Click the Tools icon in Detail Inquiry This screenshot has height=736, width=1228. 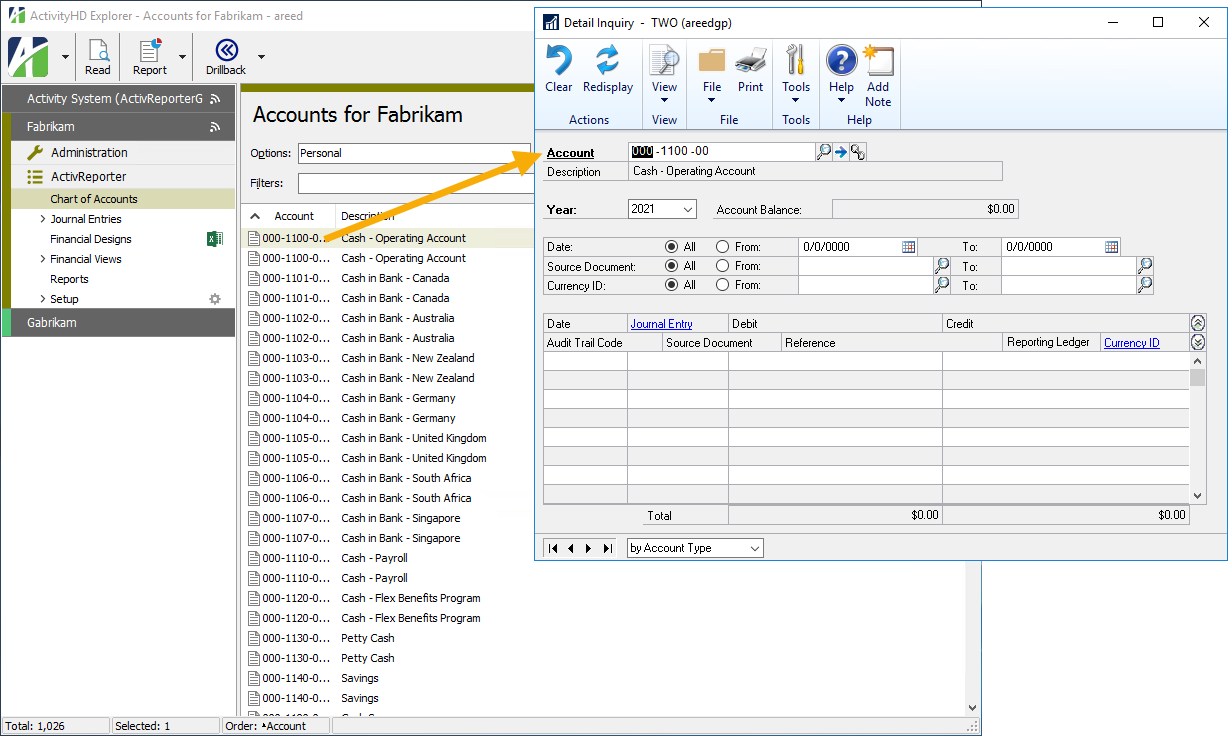point(796,60)
